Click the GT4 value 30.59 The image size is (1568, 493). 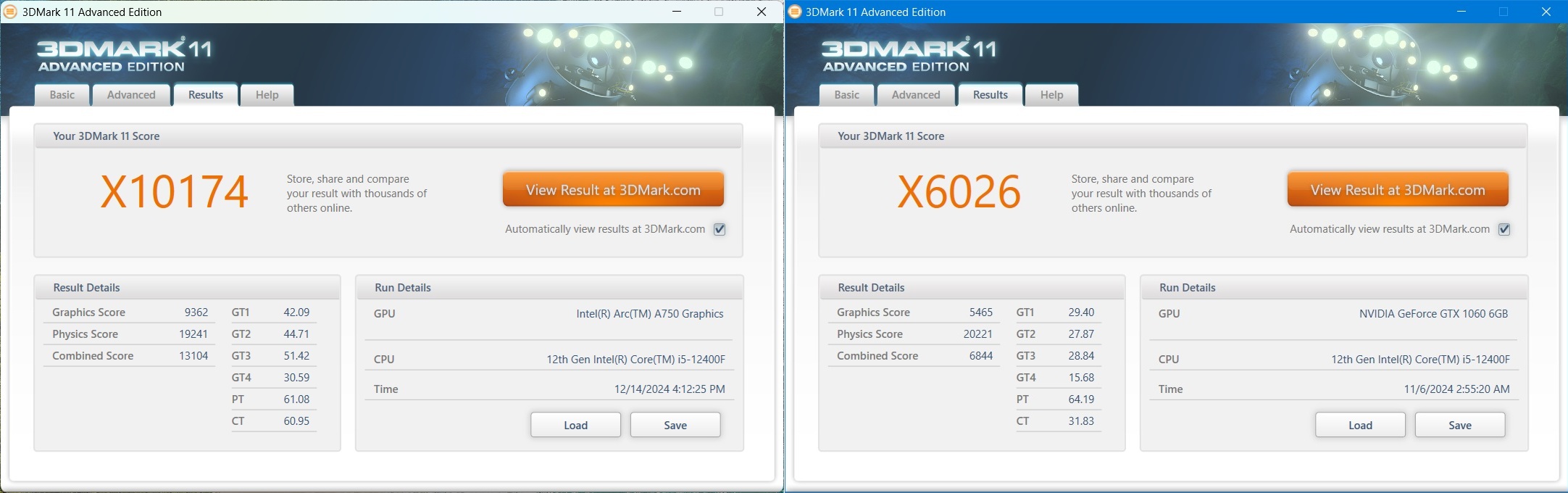[x=296, y=378]
